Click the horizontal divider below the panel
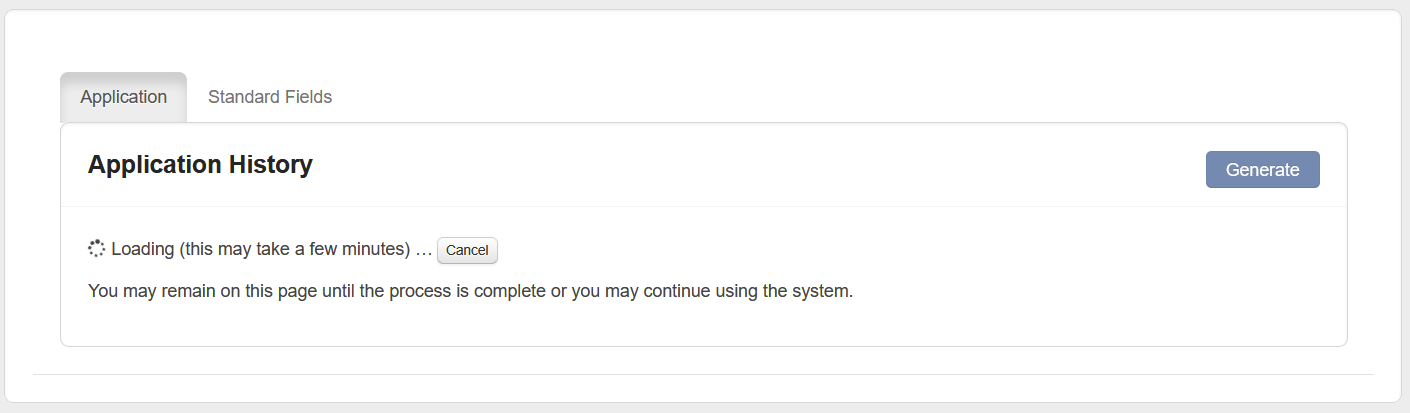The height and width of the screenshot is (413, 1410). coord(700,374)
